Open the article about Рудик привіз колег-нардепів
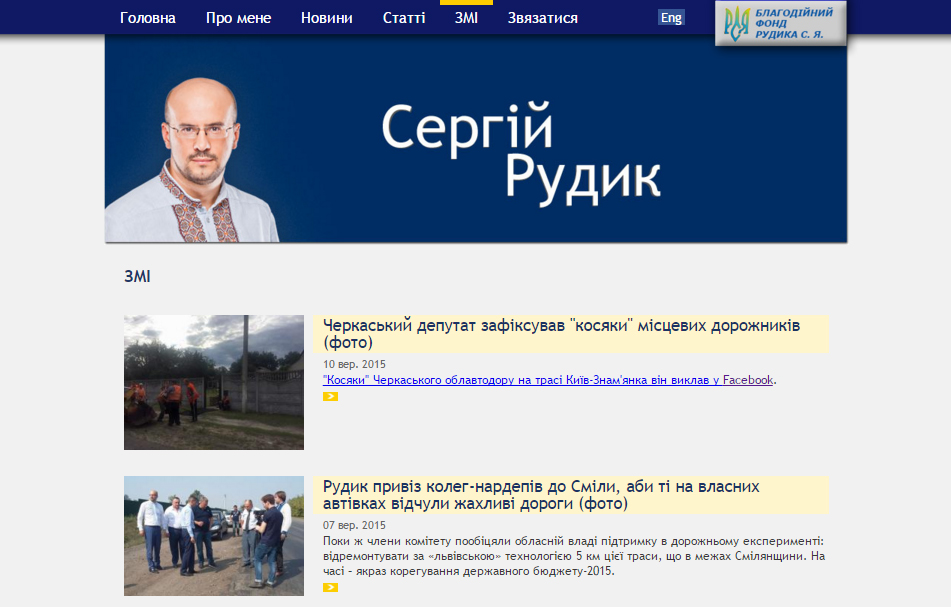951x607 pixels. click(x=541, y=495)
